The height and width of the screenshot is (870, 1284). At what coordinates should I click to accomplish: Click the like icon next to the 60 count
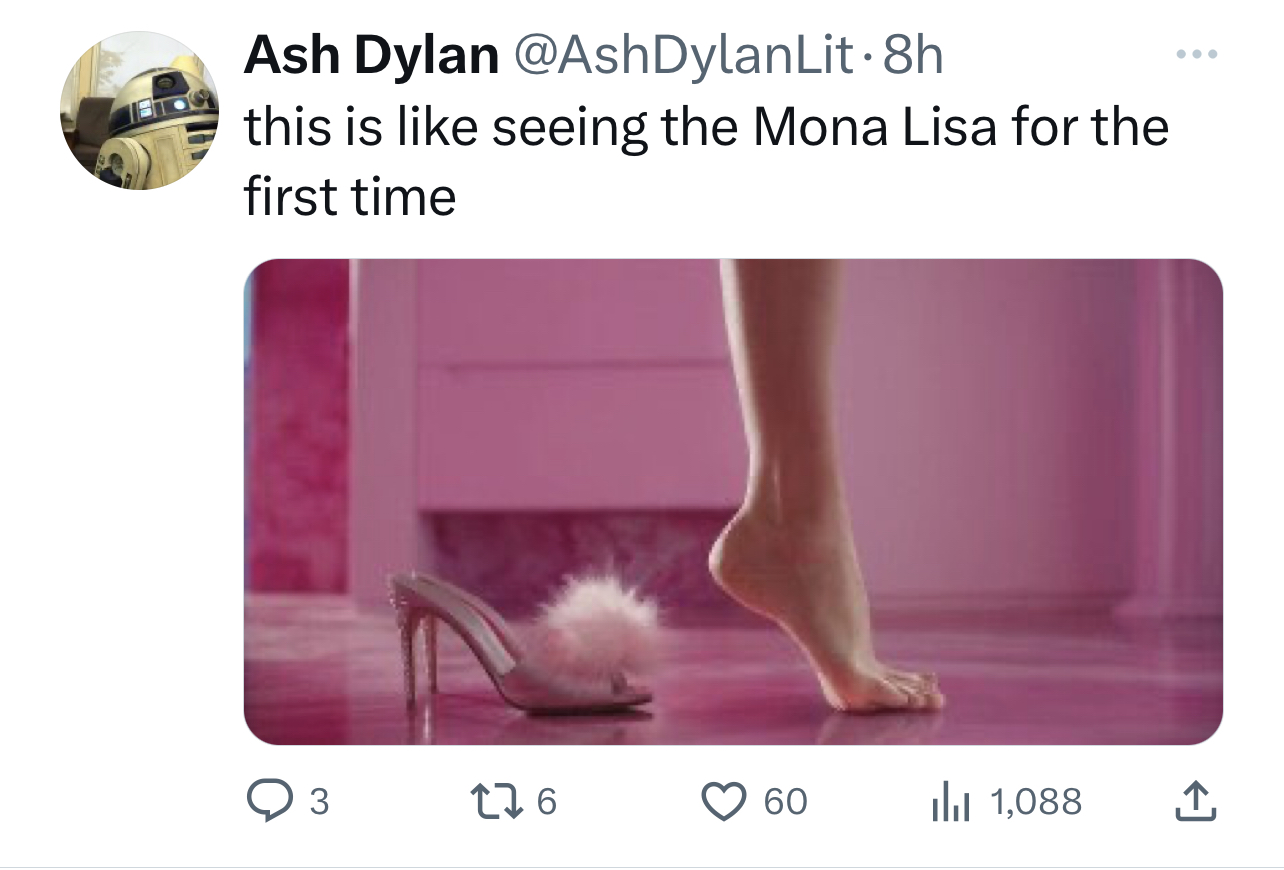(x=727, y=800)
